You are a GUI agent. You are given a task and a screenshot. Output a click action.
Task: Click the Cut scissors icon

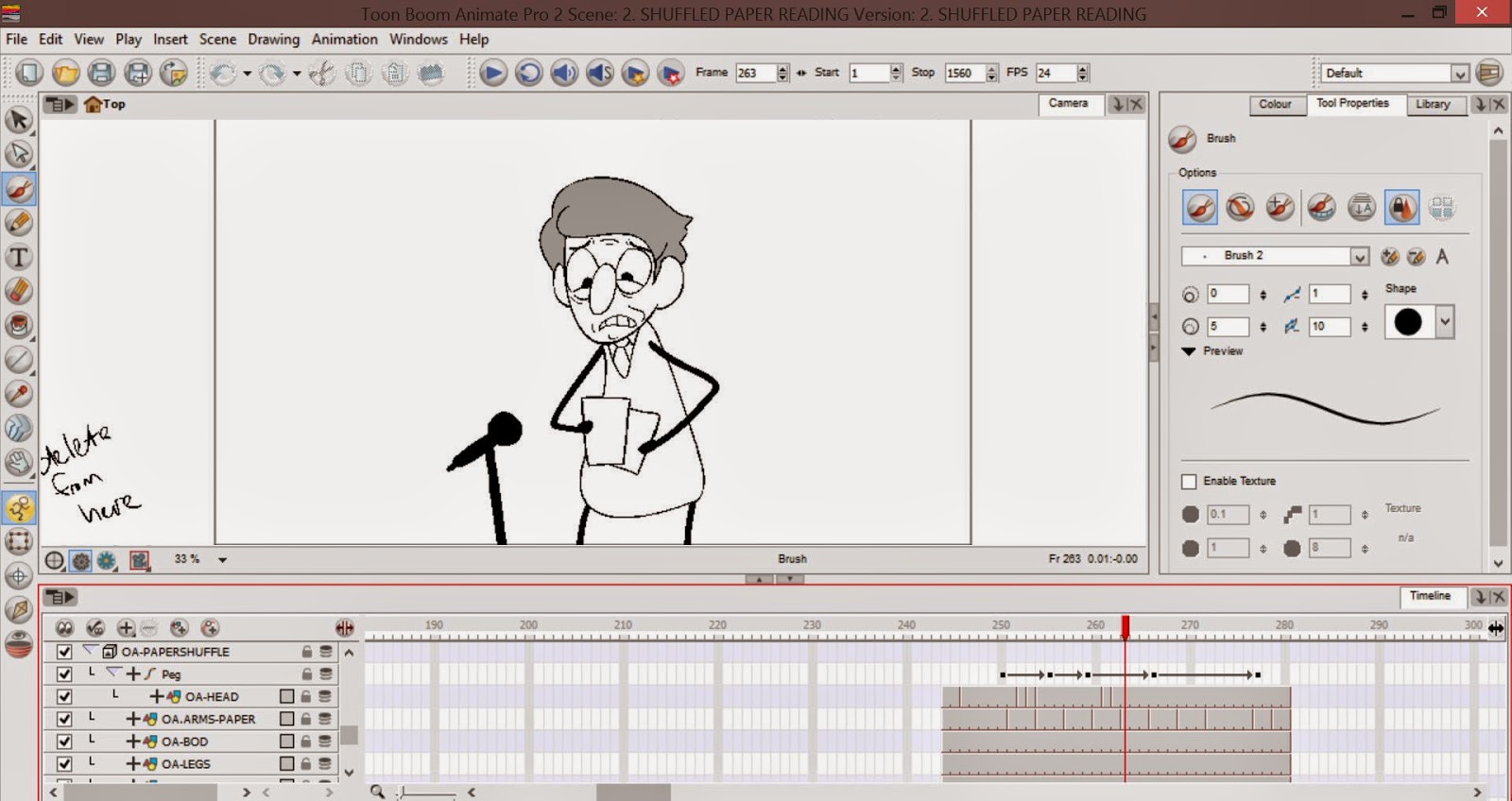click(x=322, y=73)
